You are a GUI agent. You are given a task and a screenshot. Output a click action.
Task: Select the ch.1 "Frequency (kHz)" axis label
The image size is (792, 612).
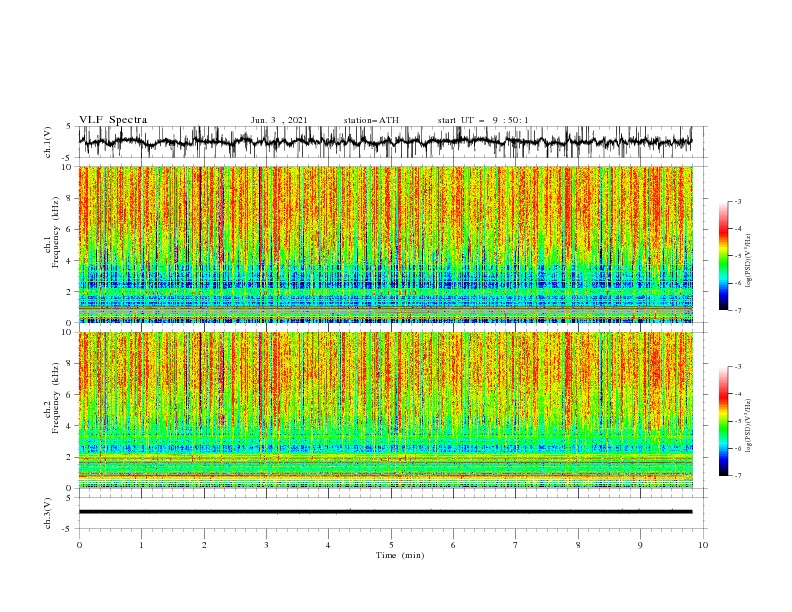pyautogui.click(x=56, y=230)
